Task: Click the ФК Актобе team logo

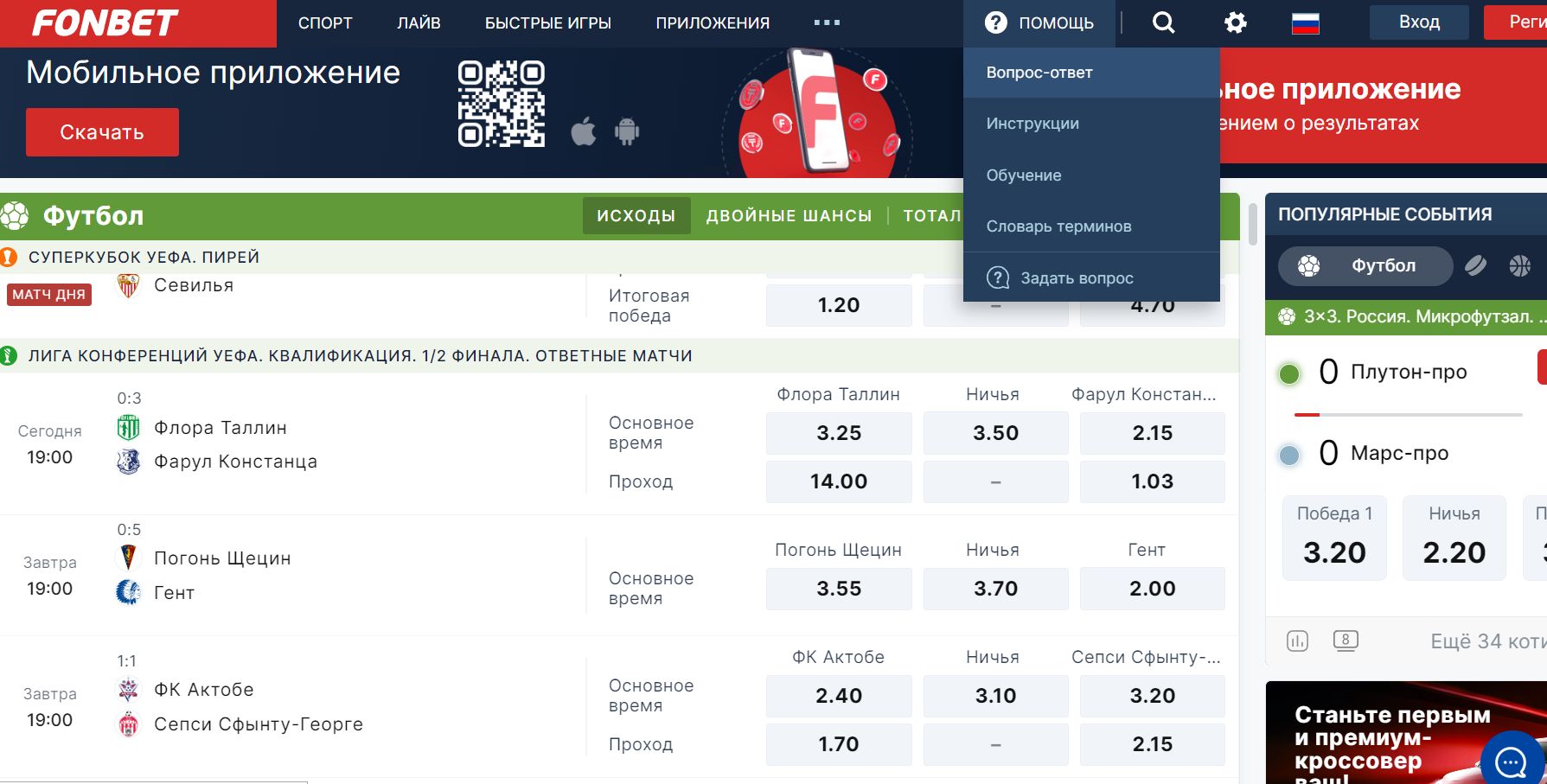Action: [128, 690]
